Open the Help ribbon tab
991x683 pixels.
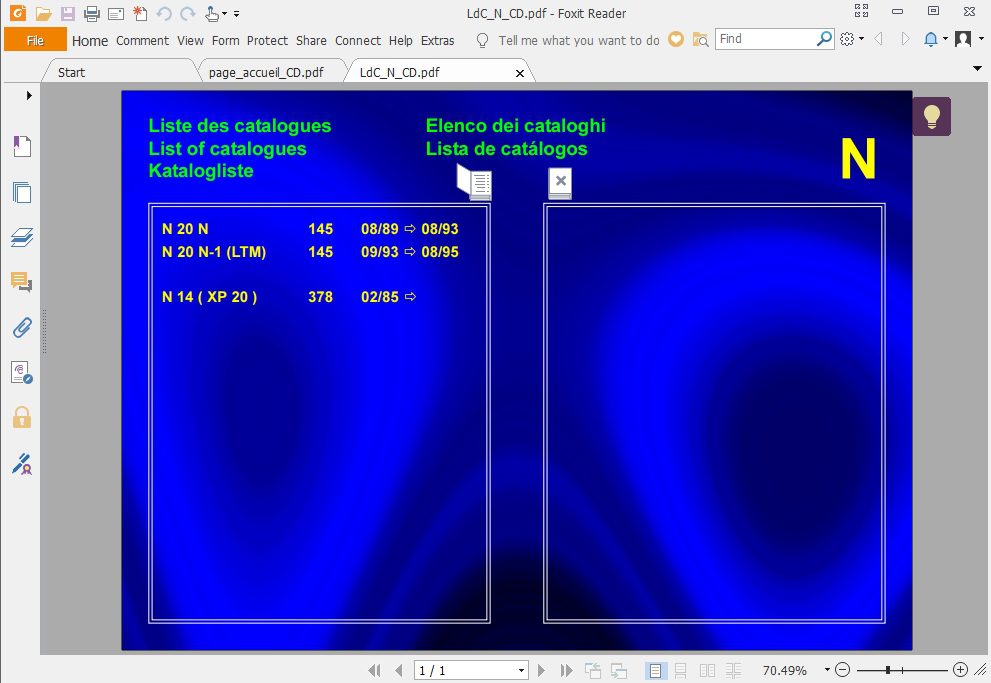click(401, 40)
